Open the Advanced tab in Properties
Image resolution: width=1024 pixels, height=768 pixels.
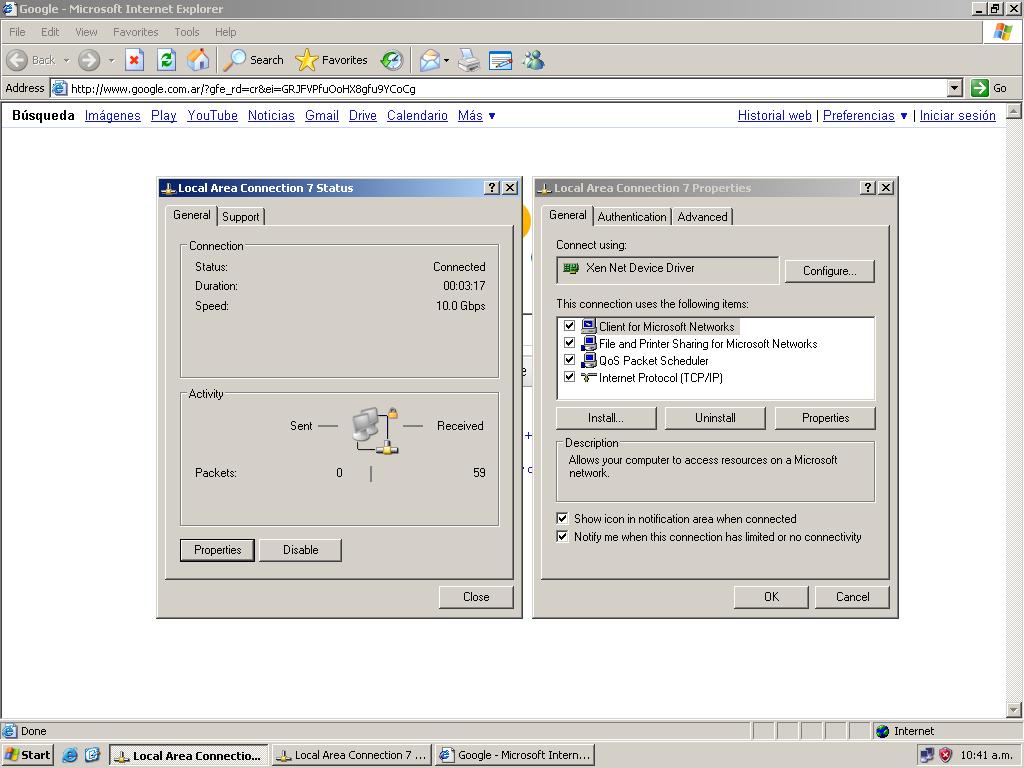(702, 216)
